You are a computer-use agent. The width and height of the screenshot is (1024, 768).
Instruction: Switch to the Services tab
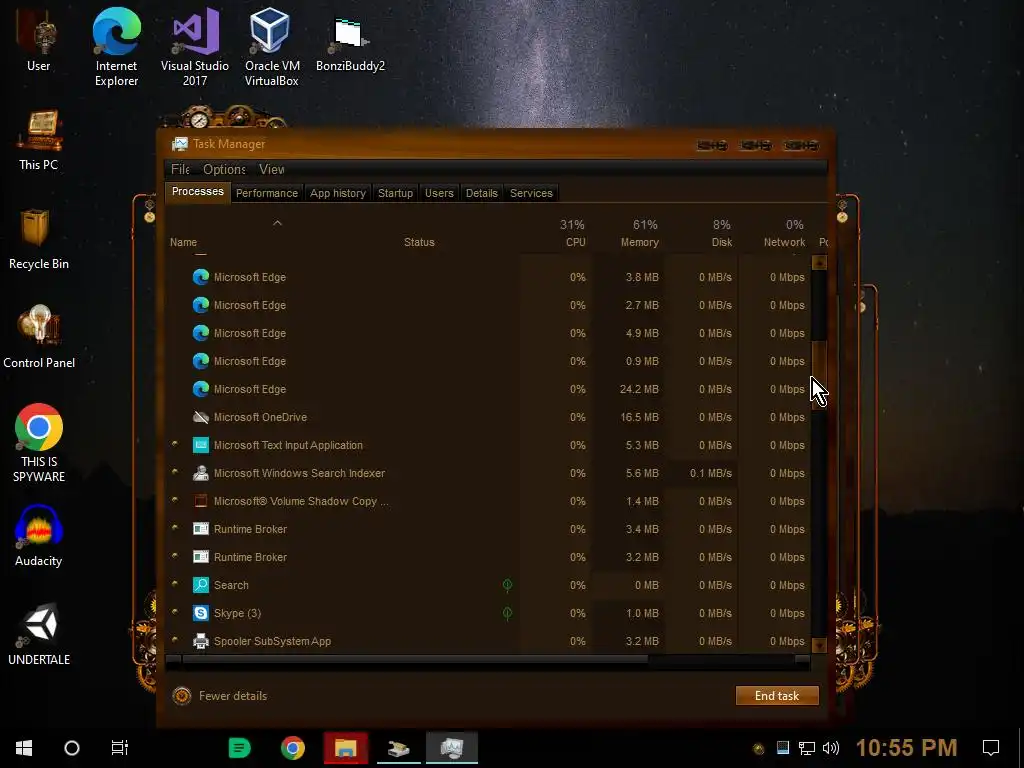pos(531,193)
